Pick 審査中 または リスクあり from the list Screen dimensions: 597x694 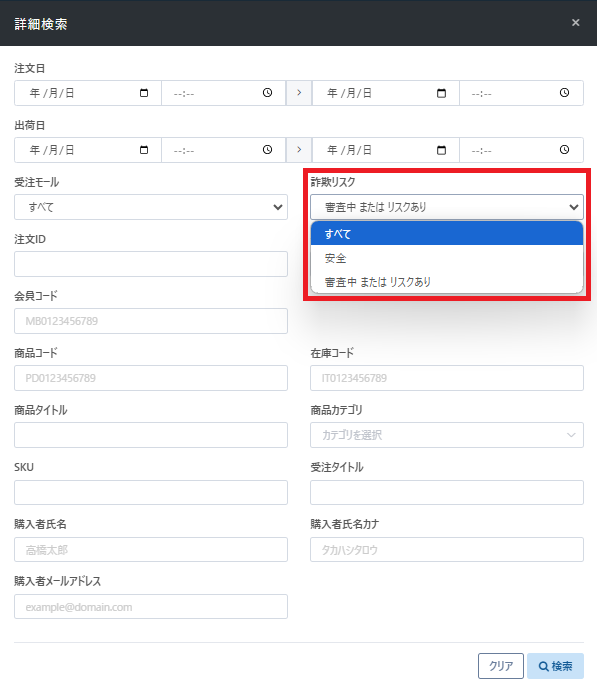(447, 282)
